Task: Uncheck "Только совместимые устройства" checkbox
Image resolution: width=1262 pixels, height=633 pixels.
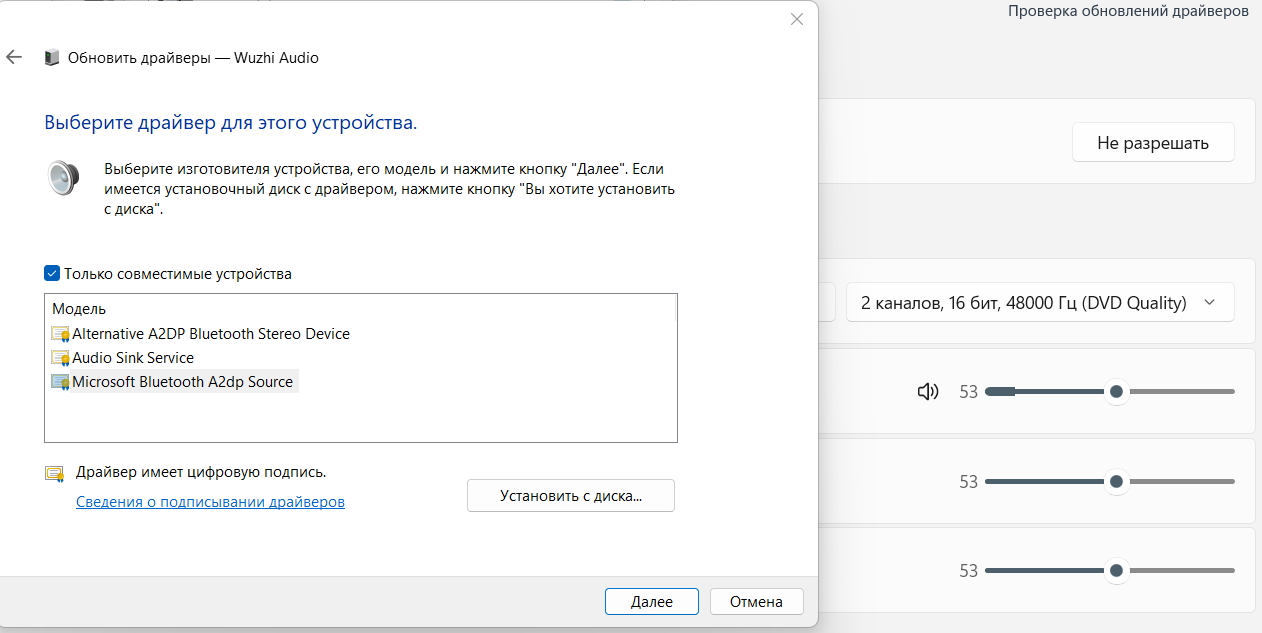Action: pos(52,274)
